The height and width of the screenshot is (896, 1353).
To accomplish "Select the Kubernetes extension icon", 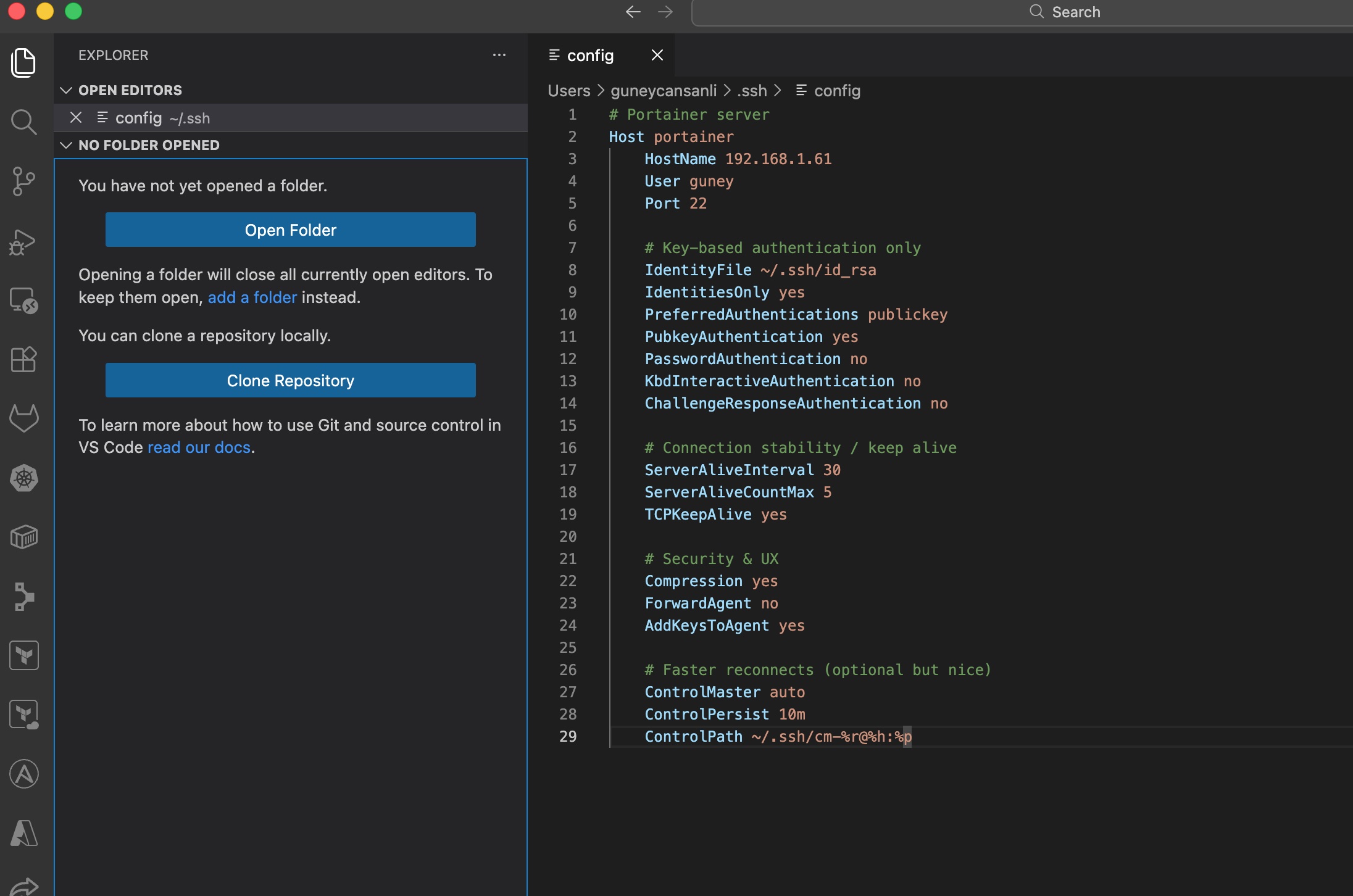I will click(x=24, y=478).
